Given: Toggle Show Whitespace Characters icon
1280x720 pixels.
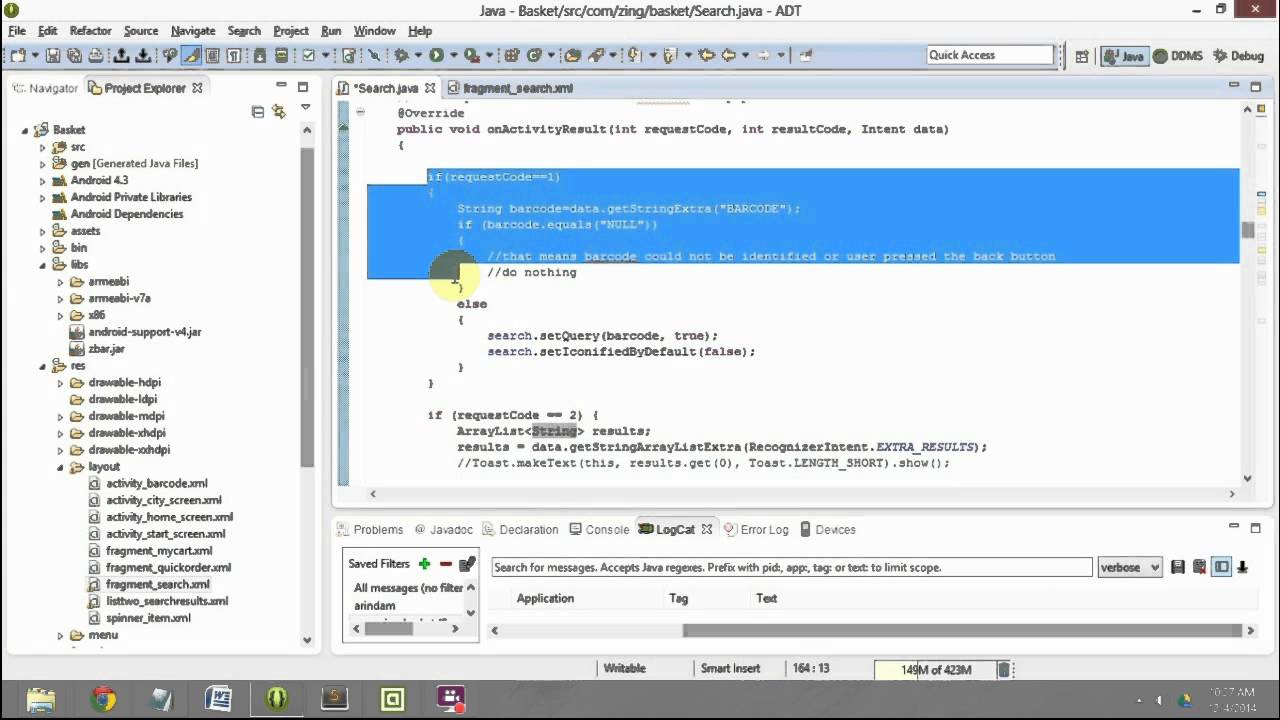Looking at the screenshot, I should point(233,56).
